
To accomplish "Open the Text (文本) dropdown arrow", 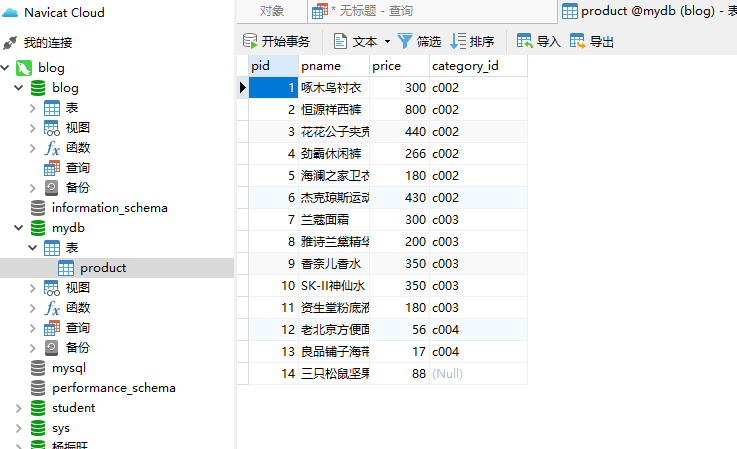I will [x=387, y=42].
